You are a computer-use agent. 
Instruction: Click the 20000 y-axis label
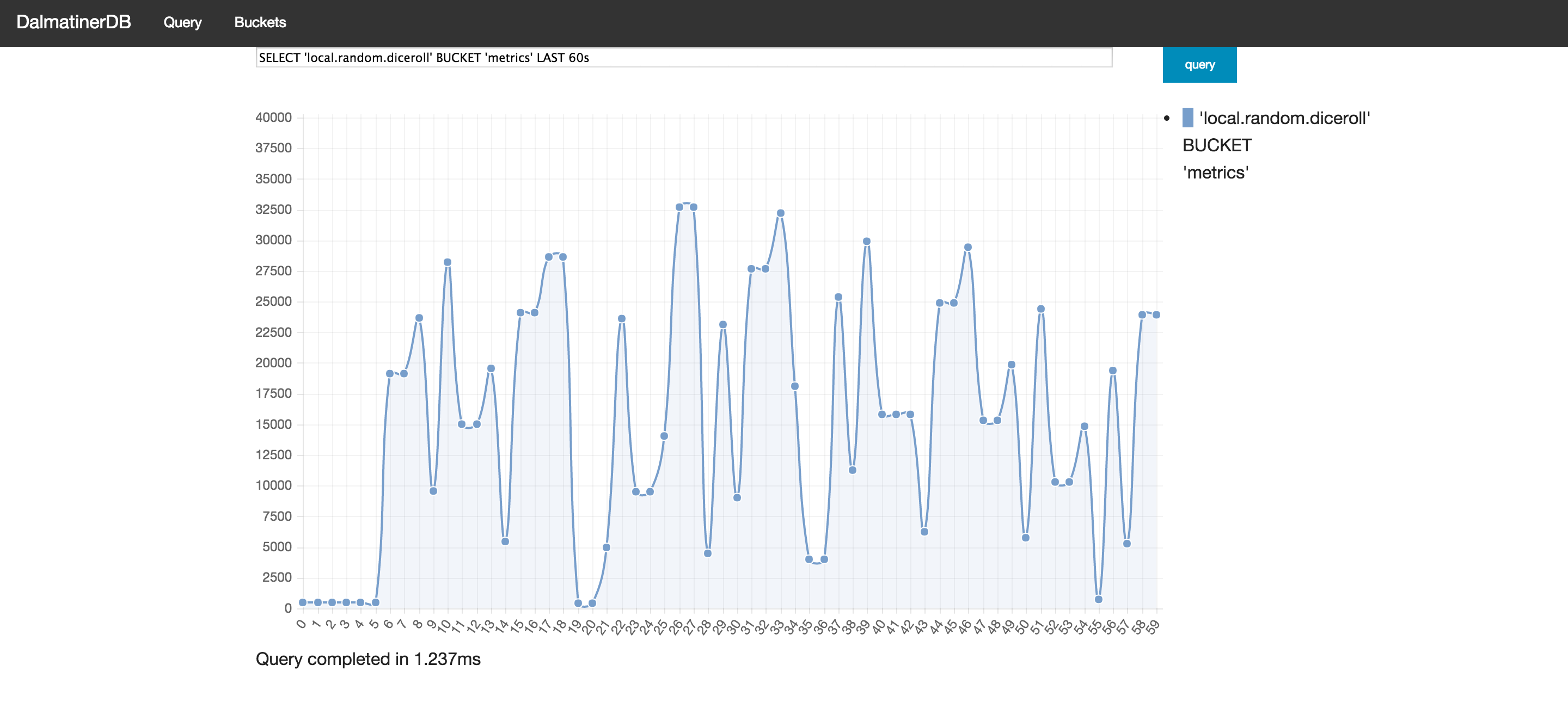(273, 362)
